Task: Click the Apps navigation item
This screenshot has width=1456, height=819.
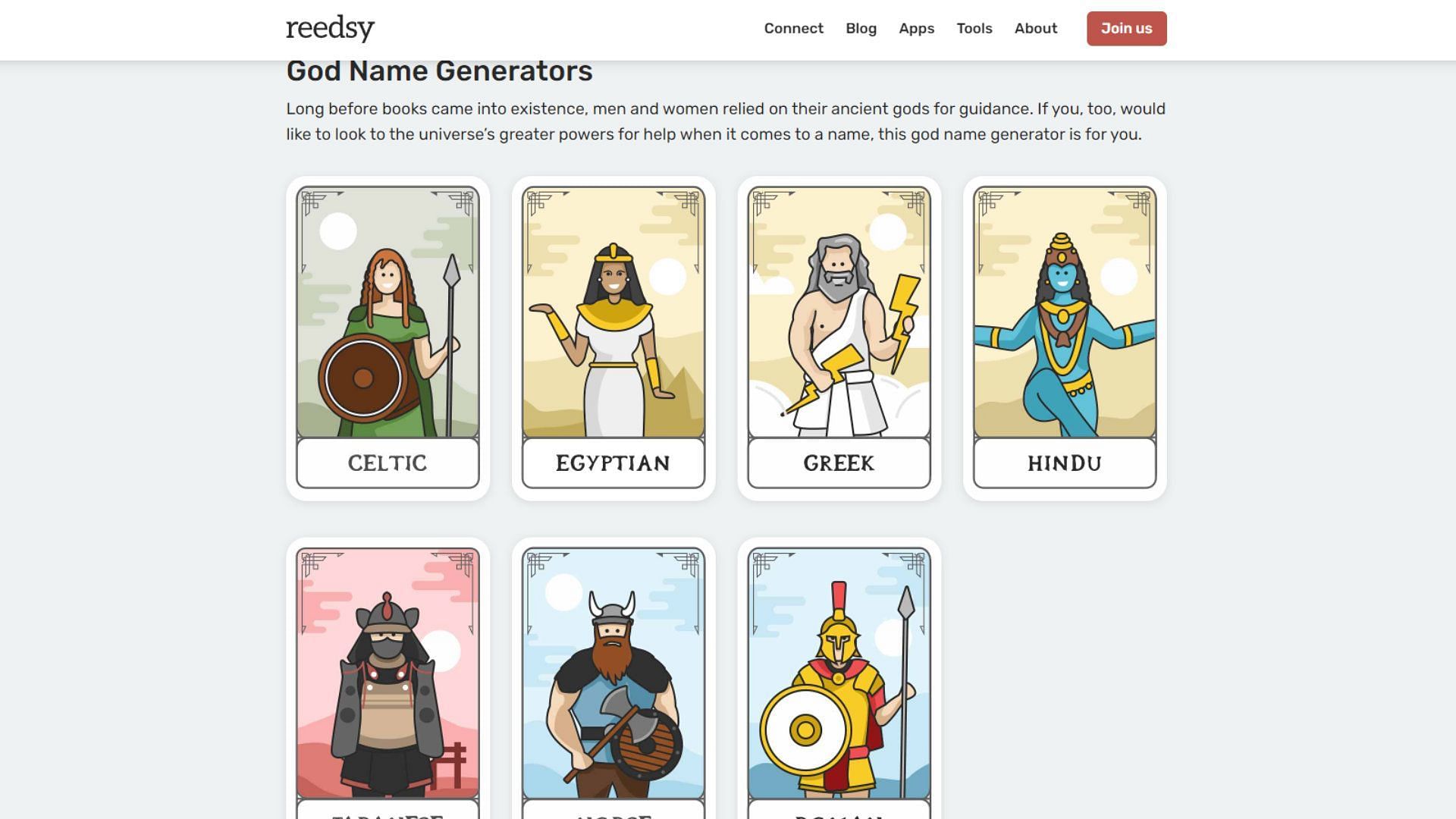Action: (x=917, y=28)
